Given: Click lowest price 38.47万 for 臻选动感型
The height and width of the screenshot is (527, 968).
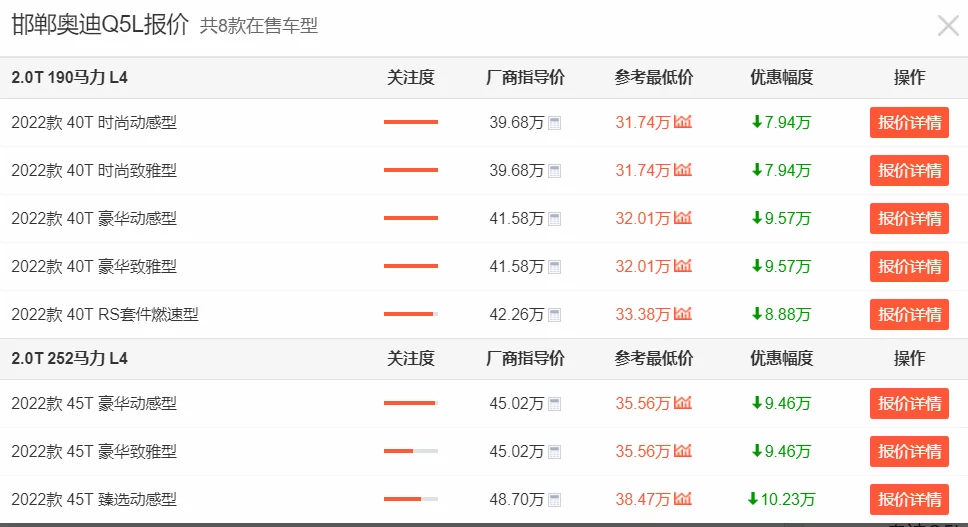Looking at the screenshot, I should 643,500.
